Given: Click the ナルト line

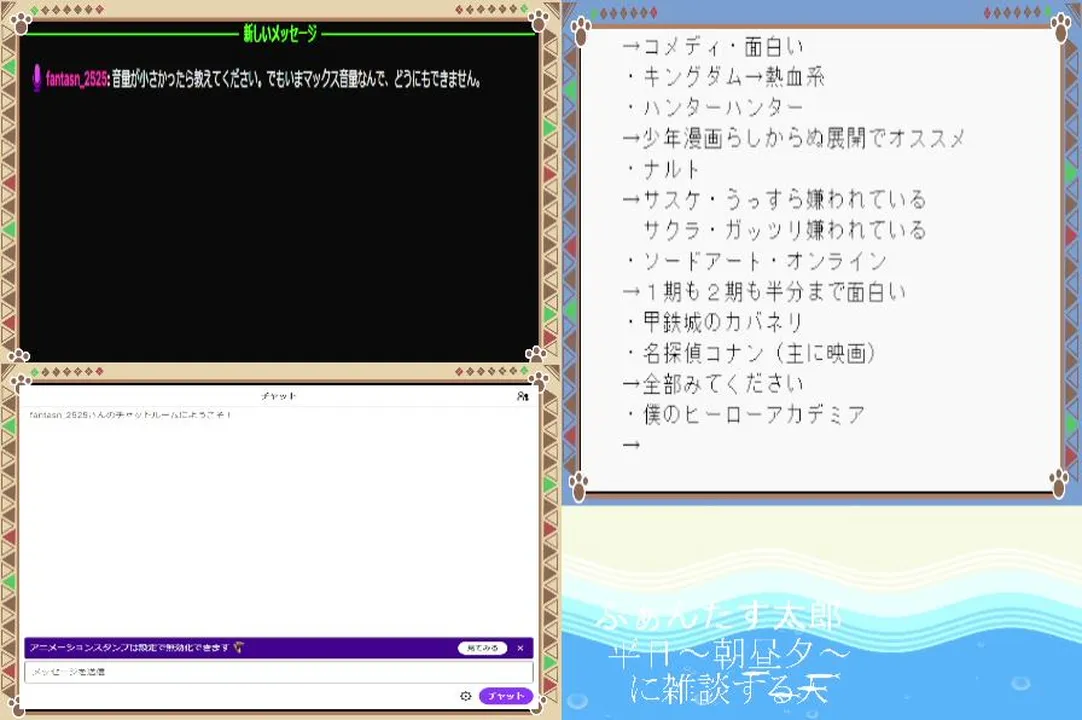Looking at the screenshot, I should [663, 169].
